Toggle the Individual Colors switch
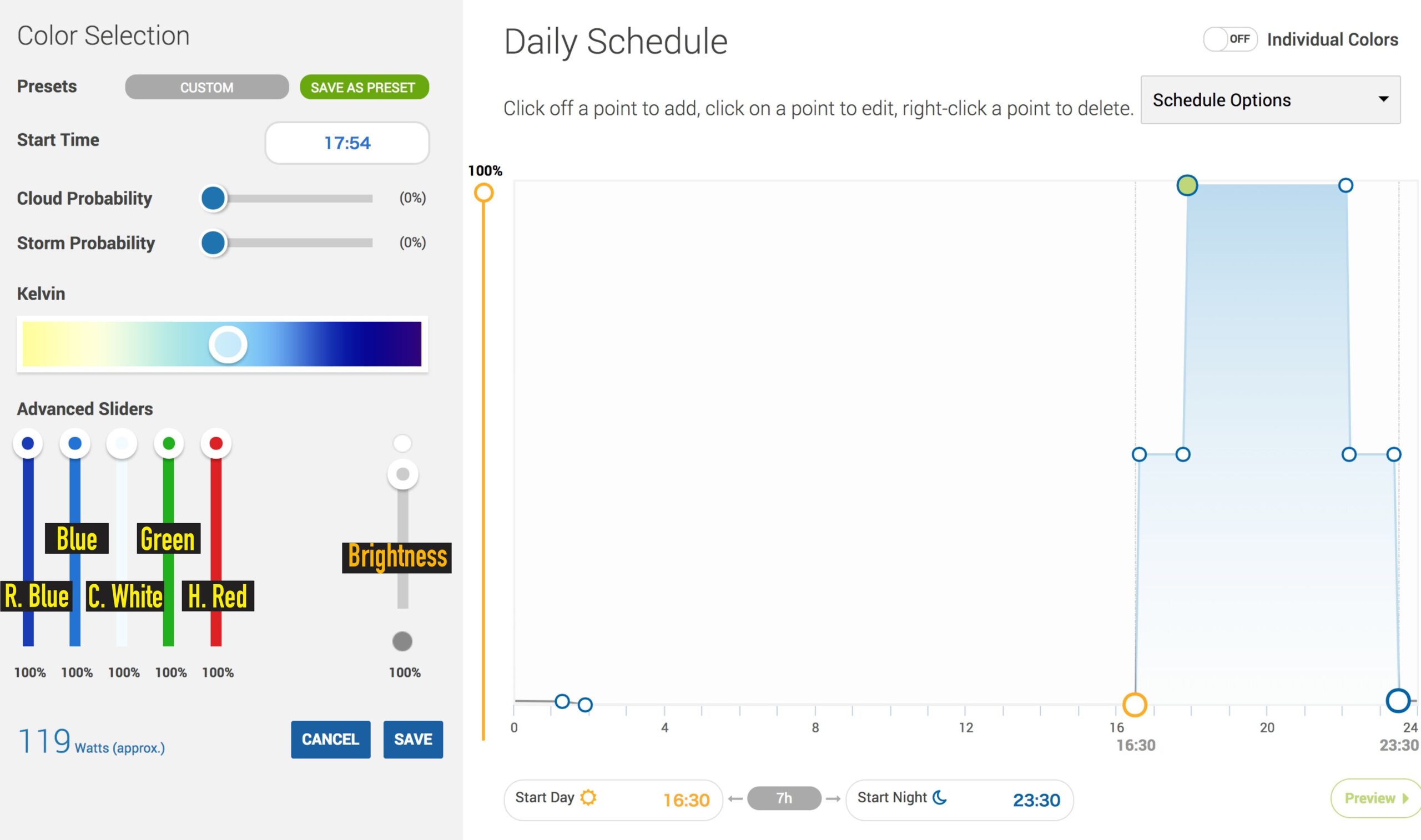 click(1229, 39)
